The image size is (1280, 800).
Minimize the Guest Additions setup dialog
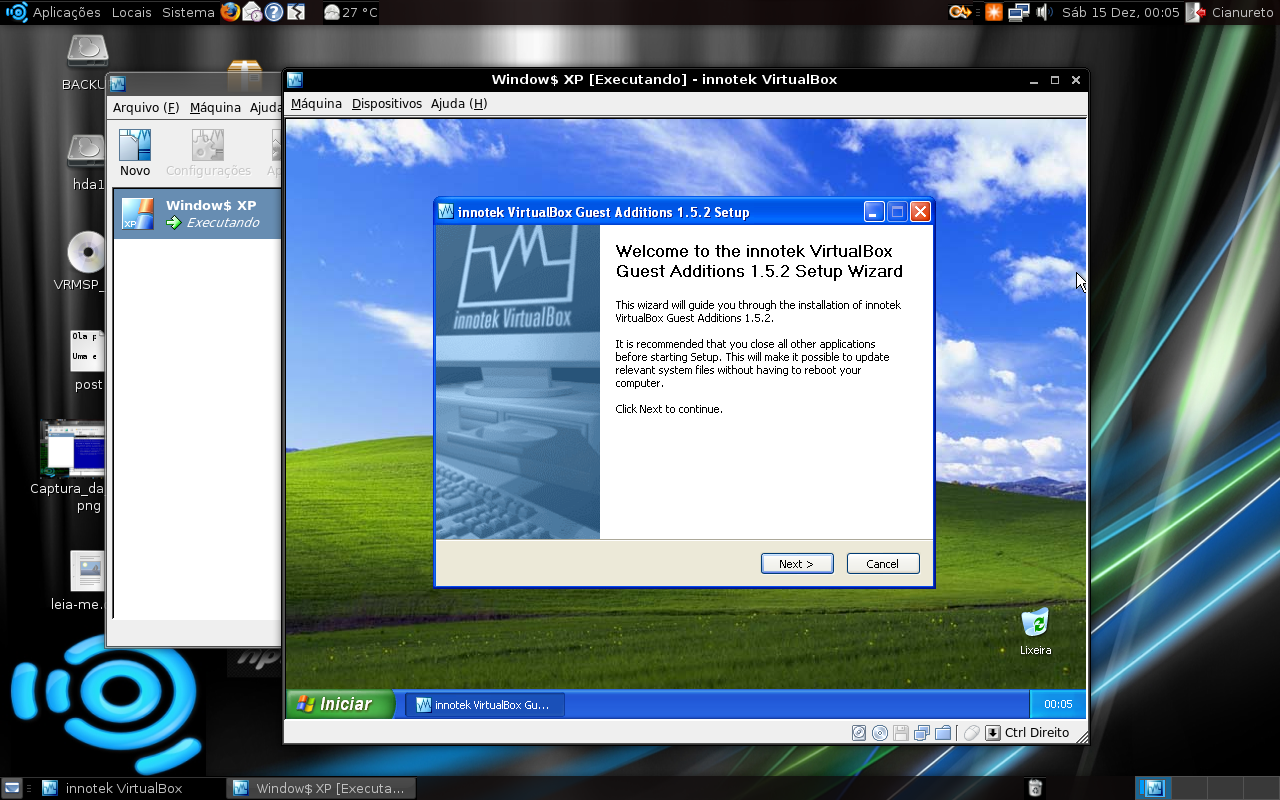(x=875, y=211)
